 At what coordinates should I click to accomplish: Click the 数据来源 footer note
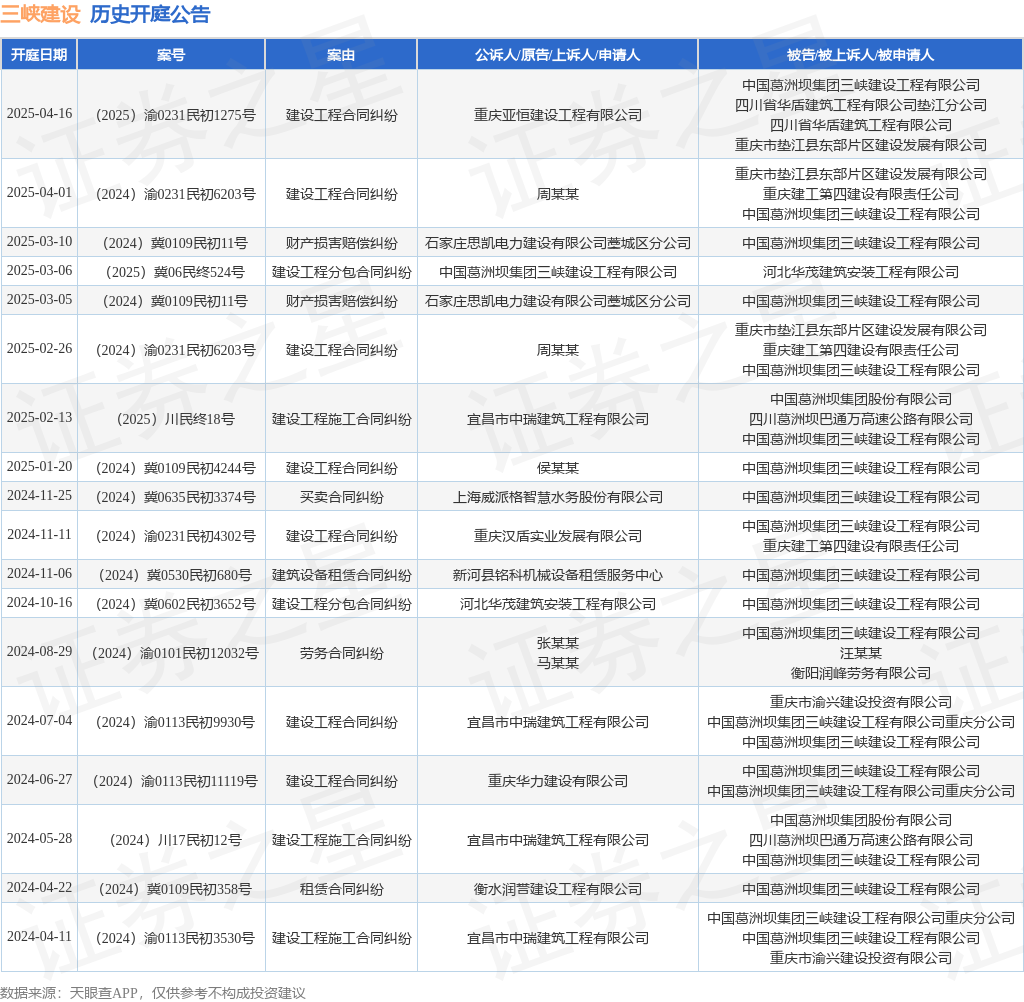click(153, 994)
